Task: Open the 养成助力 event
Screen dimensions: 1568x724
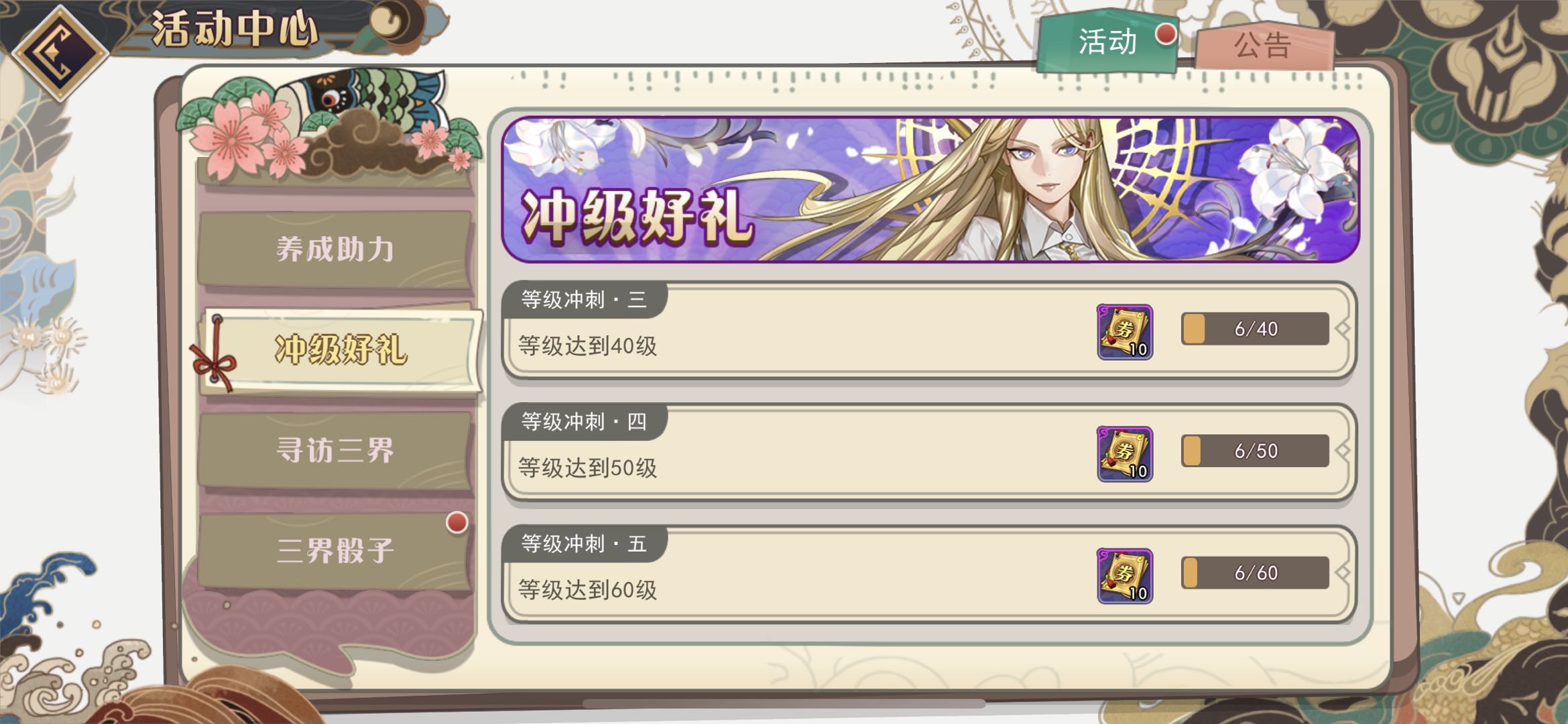Action: point(335,249)
